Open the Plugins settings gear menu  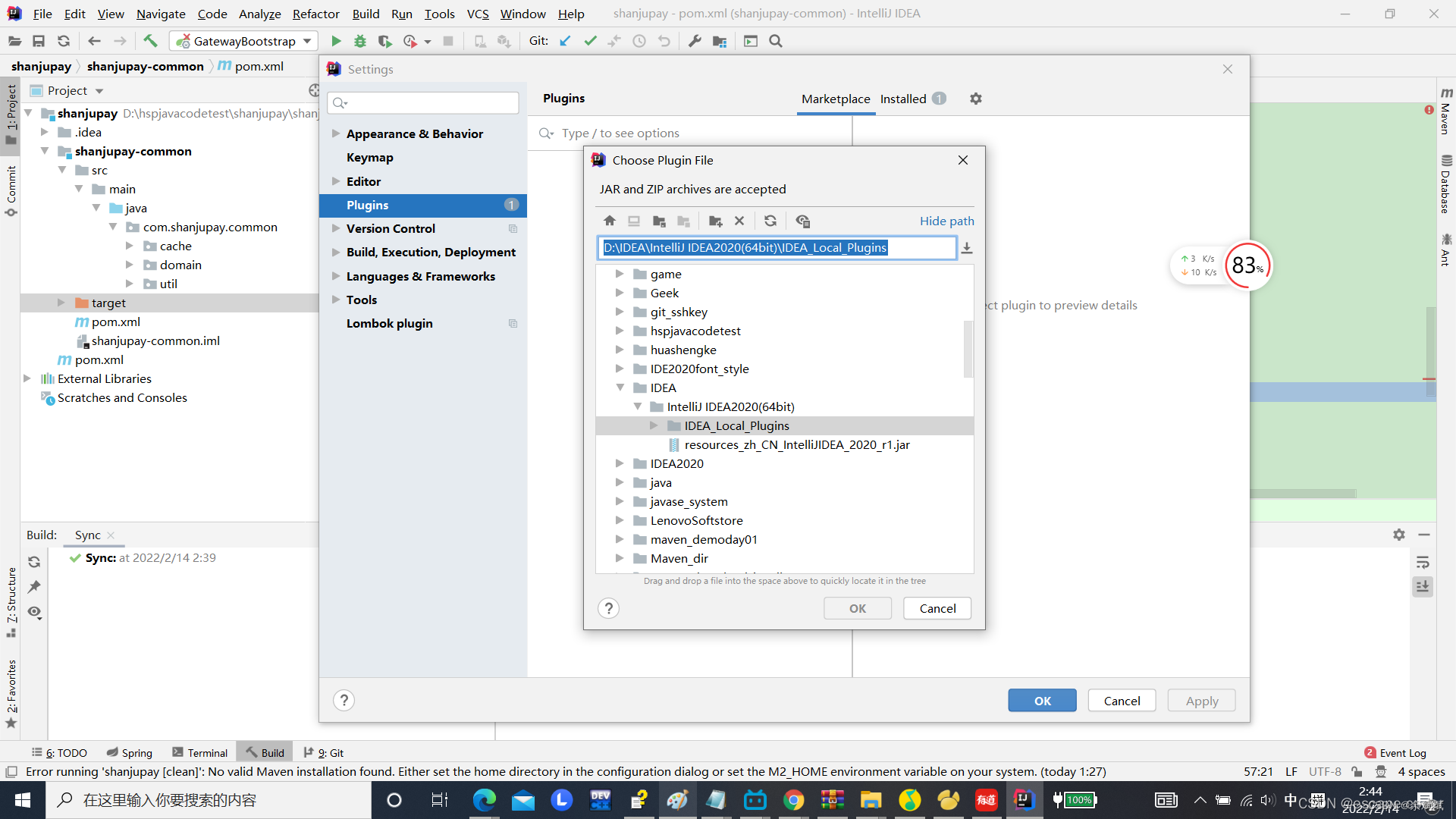coord(976,99)
